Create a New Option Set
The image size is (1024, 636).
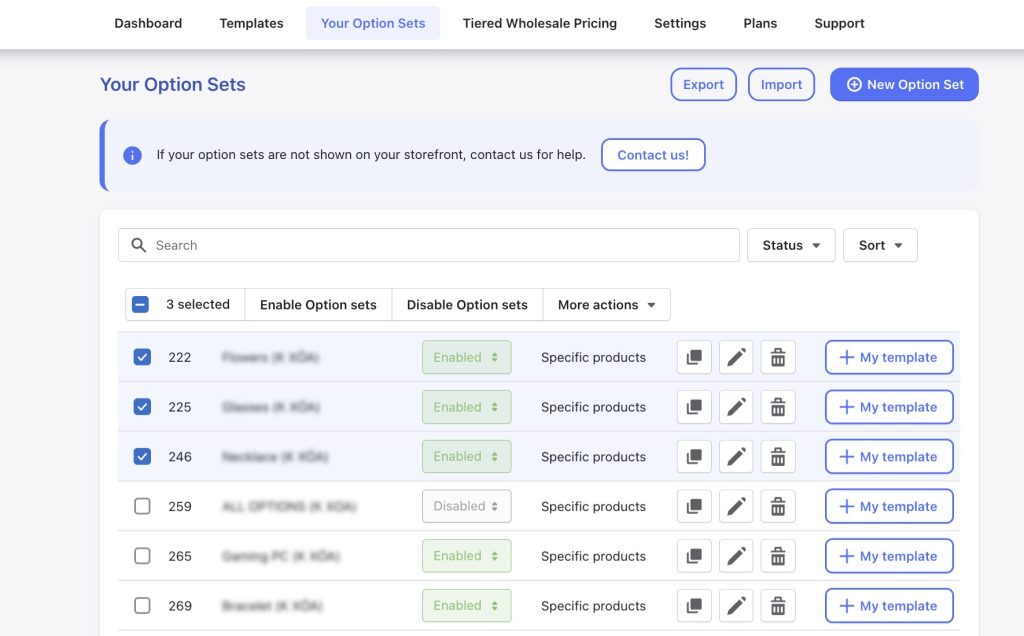click(x=904, y=84)
